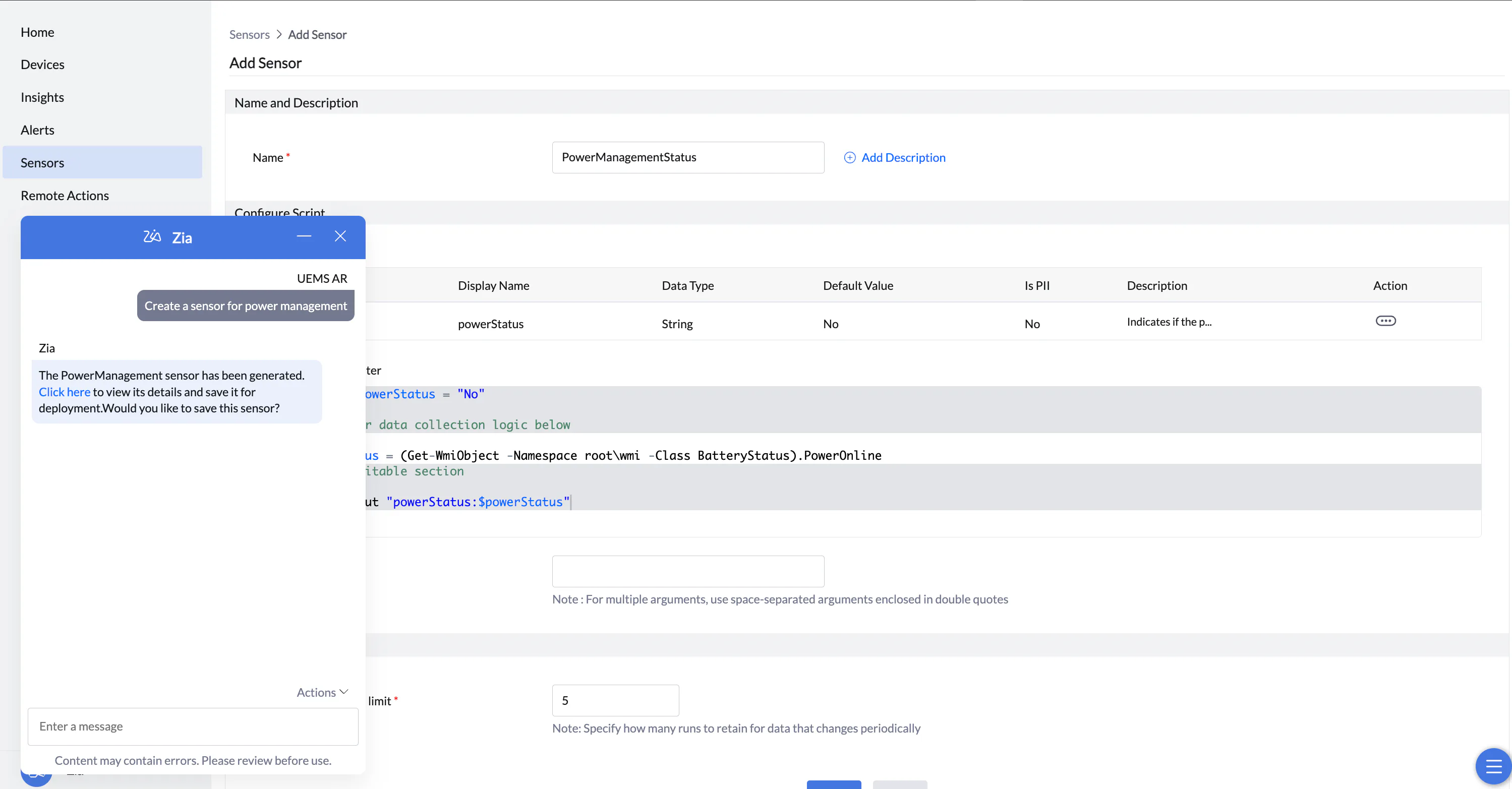Close the Zia chat panel
This screenshot has height=789, width=1512.
340,236
